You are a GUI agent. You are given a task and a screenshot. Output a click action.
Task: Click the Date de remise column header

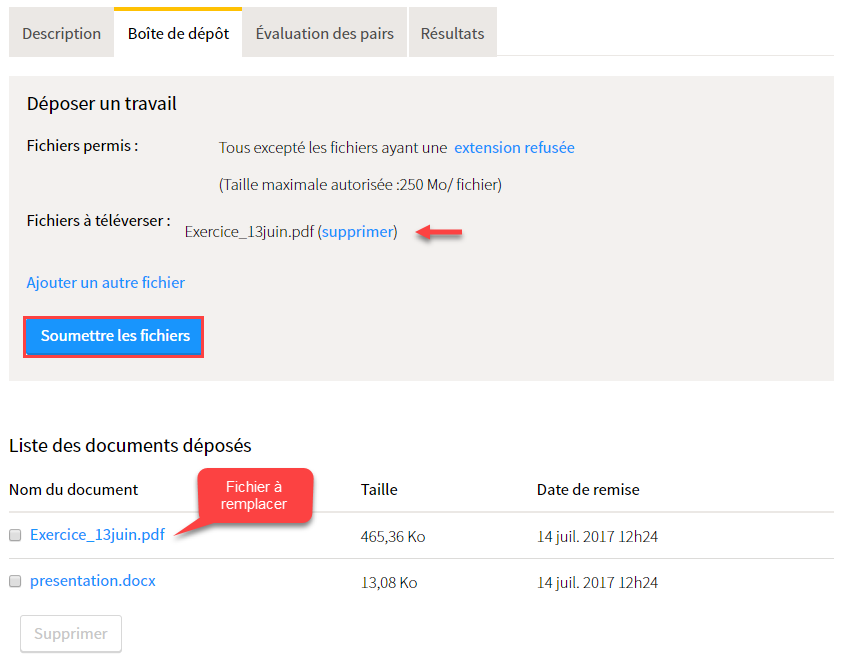coord(588,489)
